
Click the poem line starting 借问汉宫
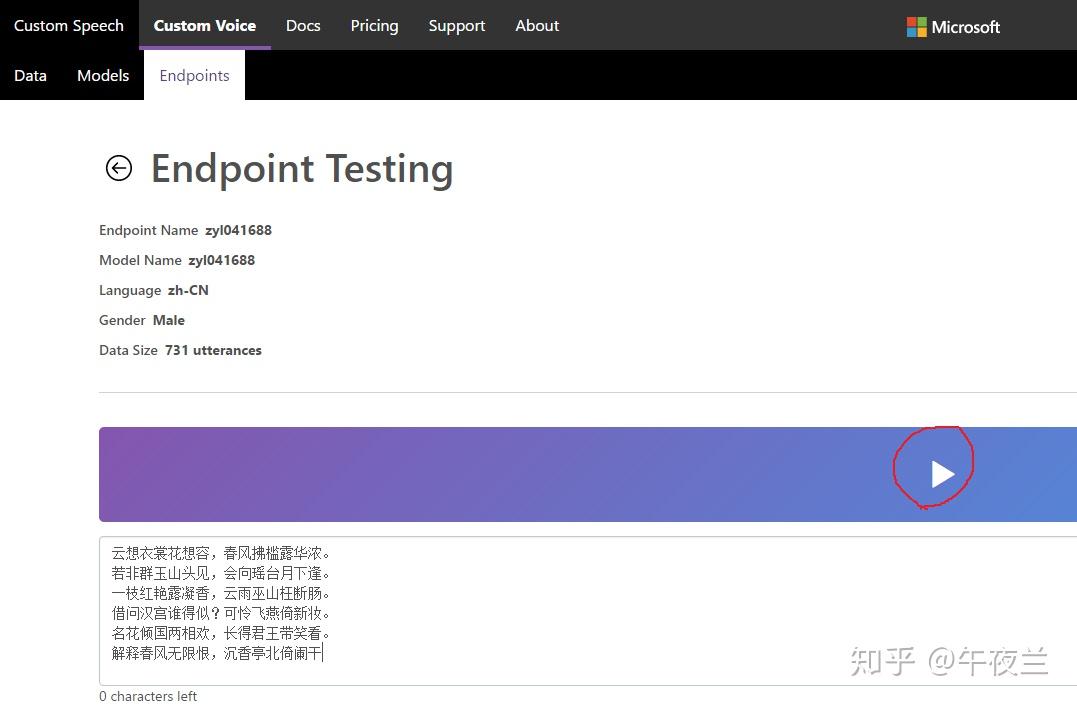pos(220,613)
